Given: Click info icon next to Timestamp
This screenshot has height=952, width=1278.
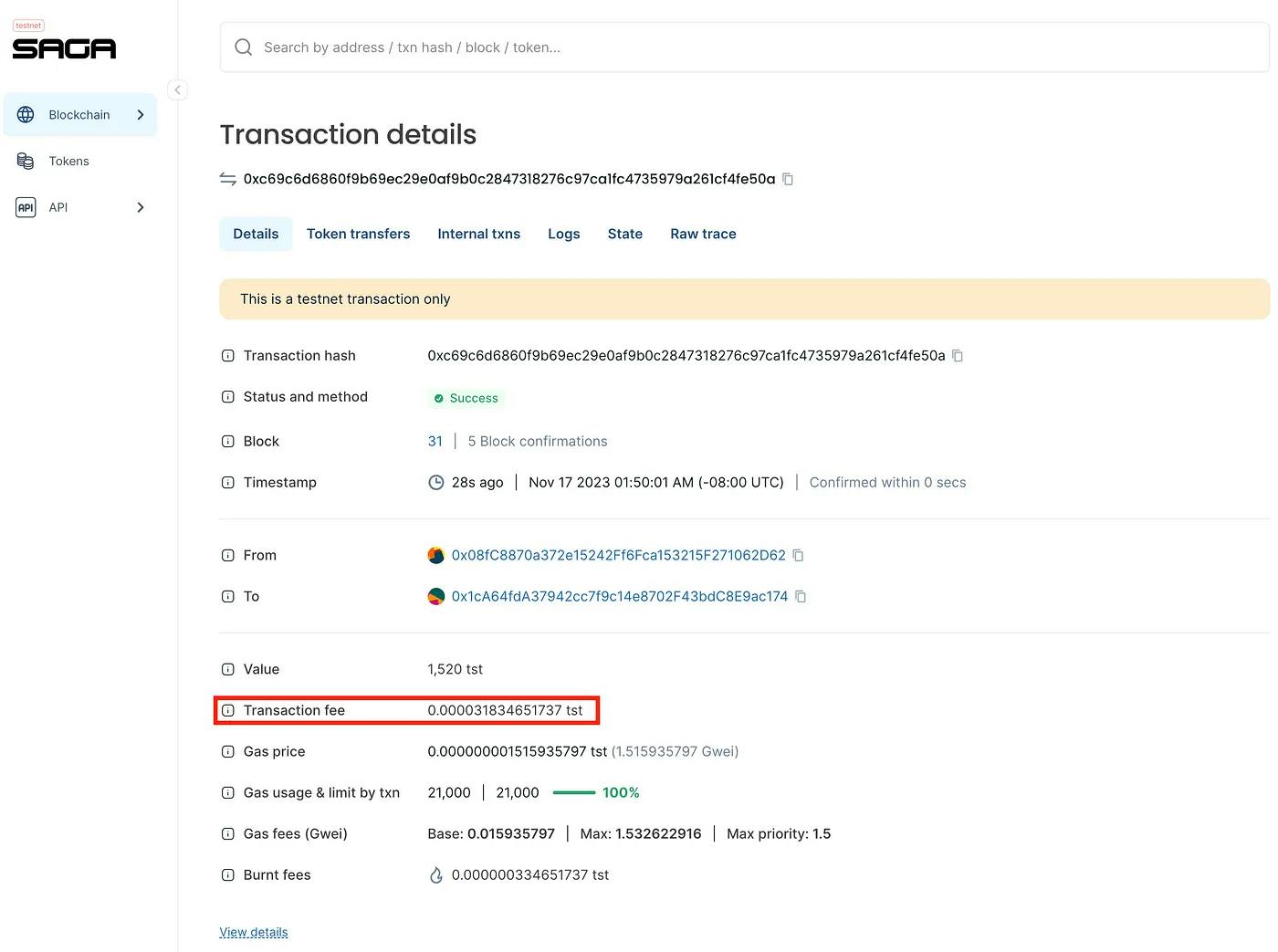Looking at the screenshot, I should tap(228, 483).
